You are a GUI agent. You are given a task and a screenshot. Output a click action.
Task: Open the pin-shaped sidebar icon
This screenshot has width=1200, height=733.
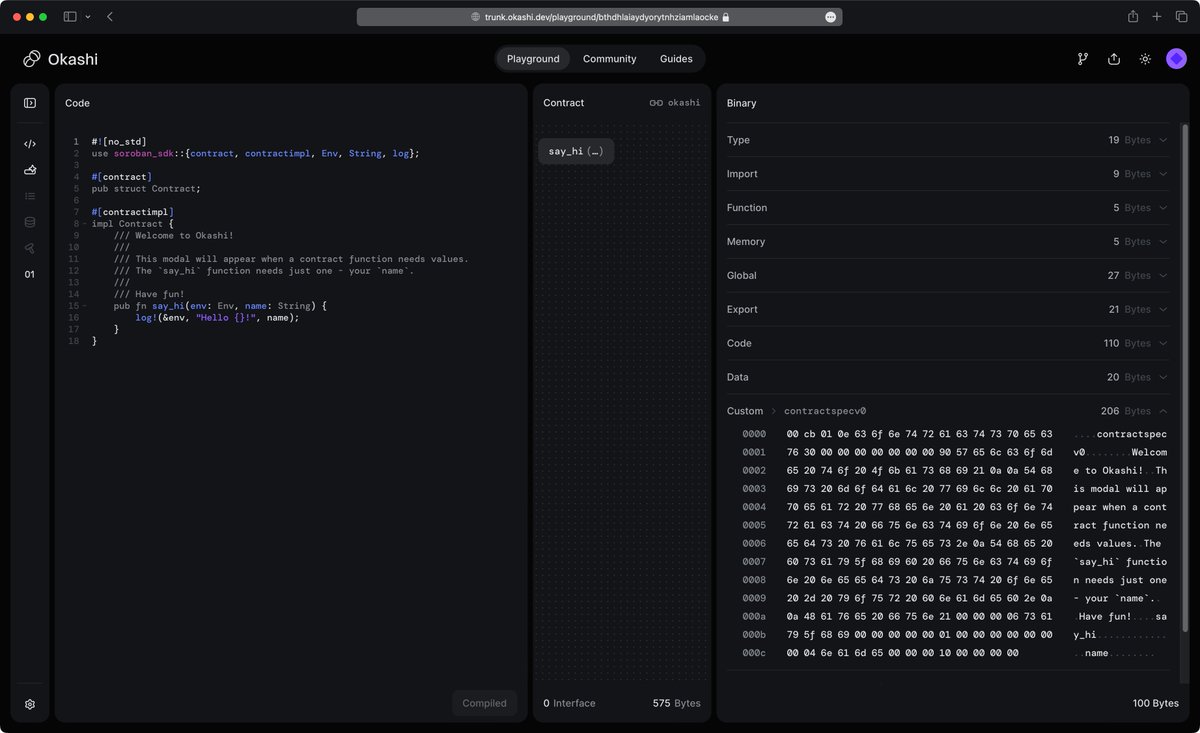point(30,248)
